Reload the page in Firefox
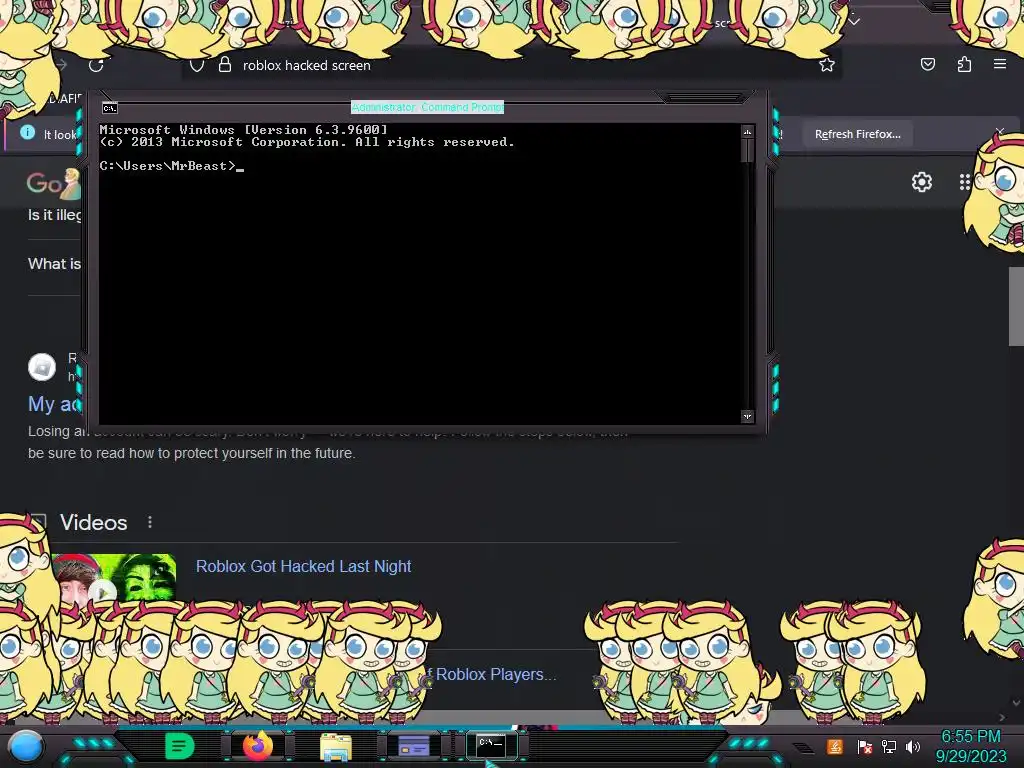 point(96,65)
